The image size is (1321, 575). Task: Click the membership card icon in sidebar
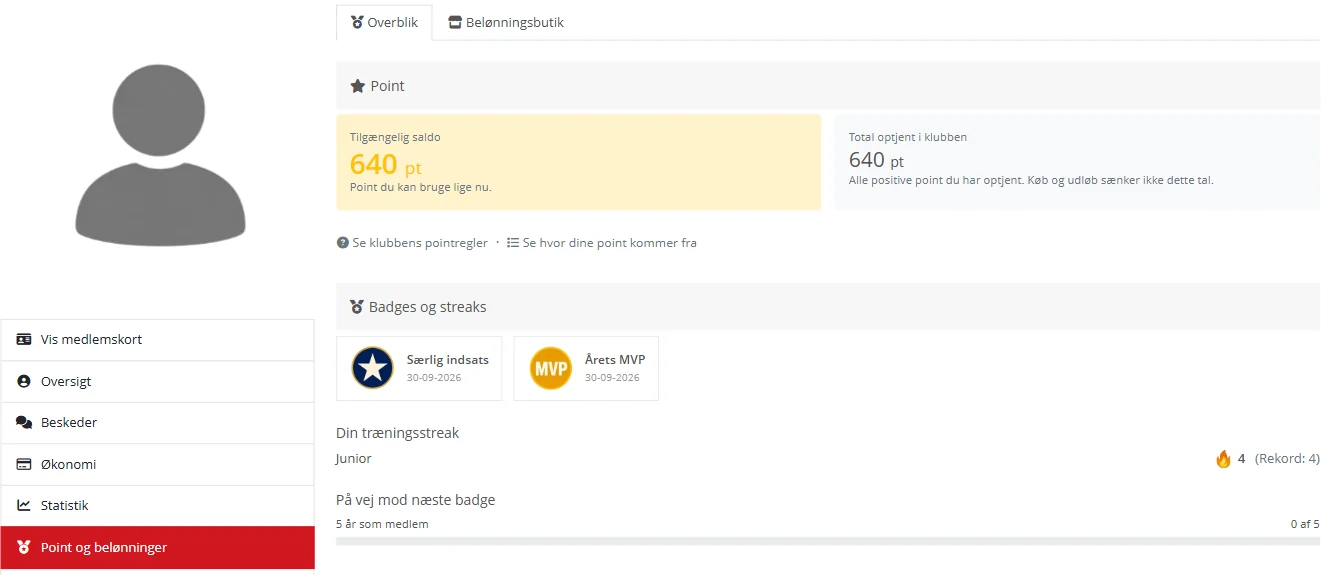(x=24, y=340)
